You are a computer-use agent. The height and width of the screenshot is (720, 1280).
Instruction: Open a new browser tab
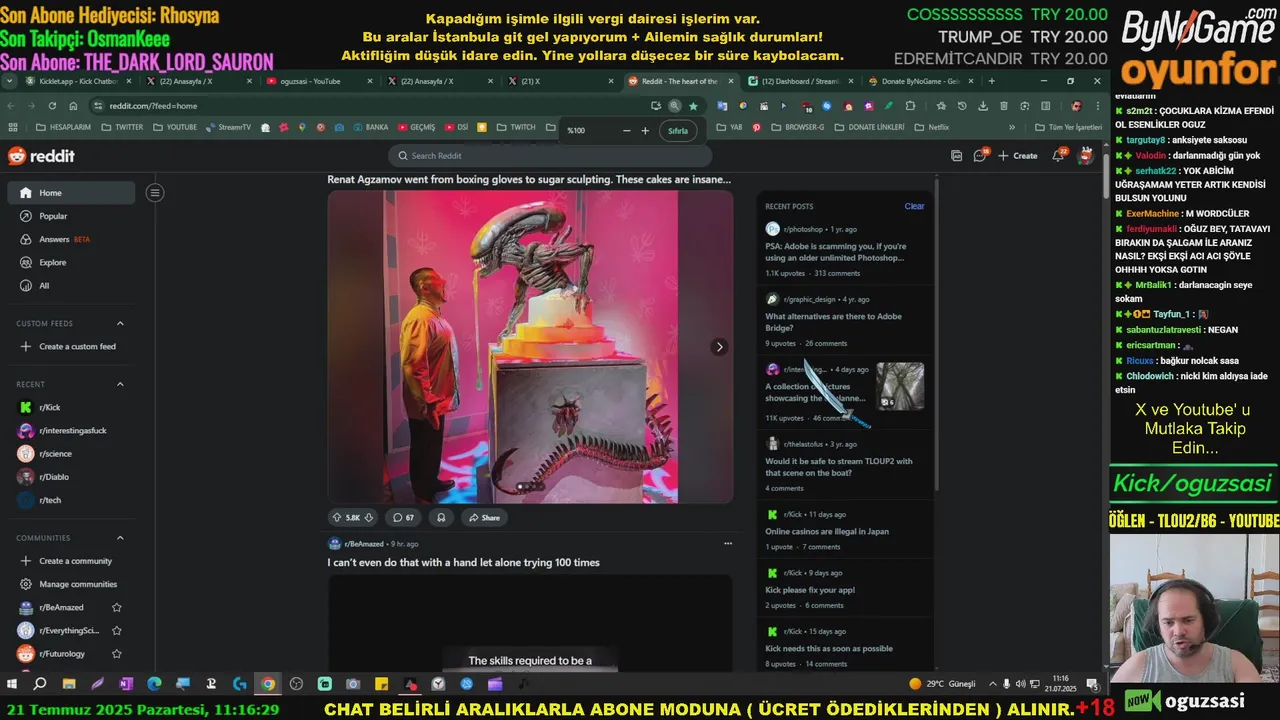coord(991,81)
